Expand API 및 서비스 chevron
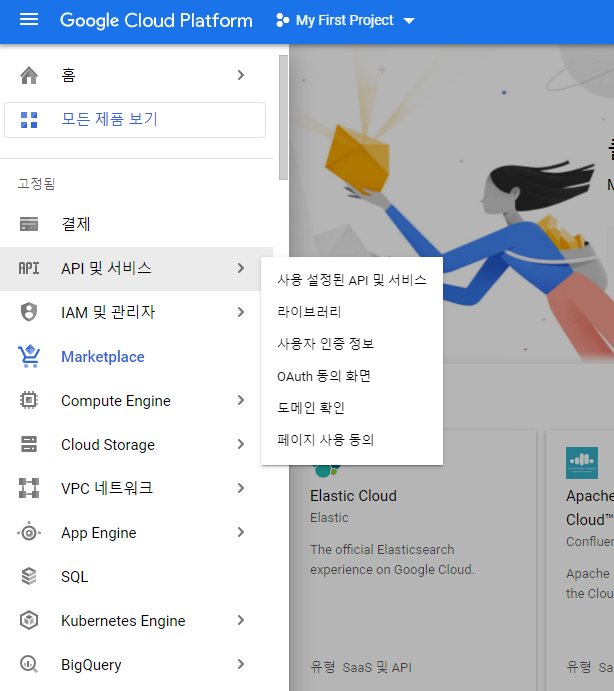 [241, 268]
